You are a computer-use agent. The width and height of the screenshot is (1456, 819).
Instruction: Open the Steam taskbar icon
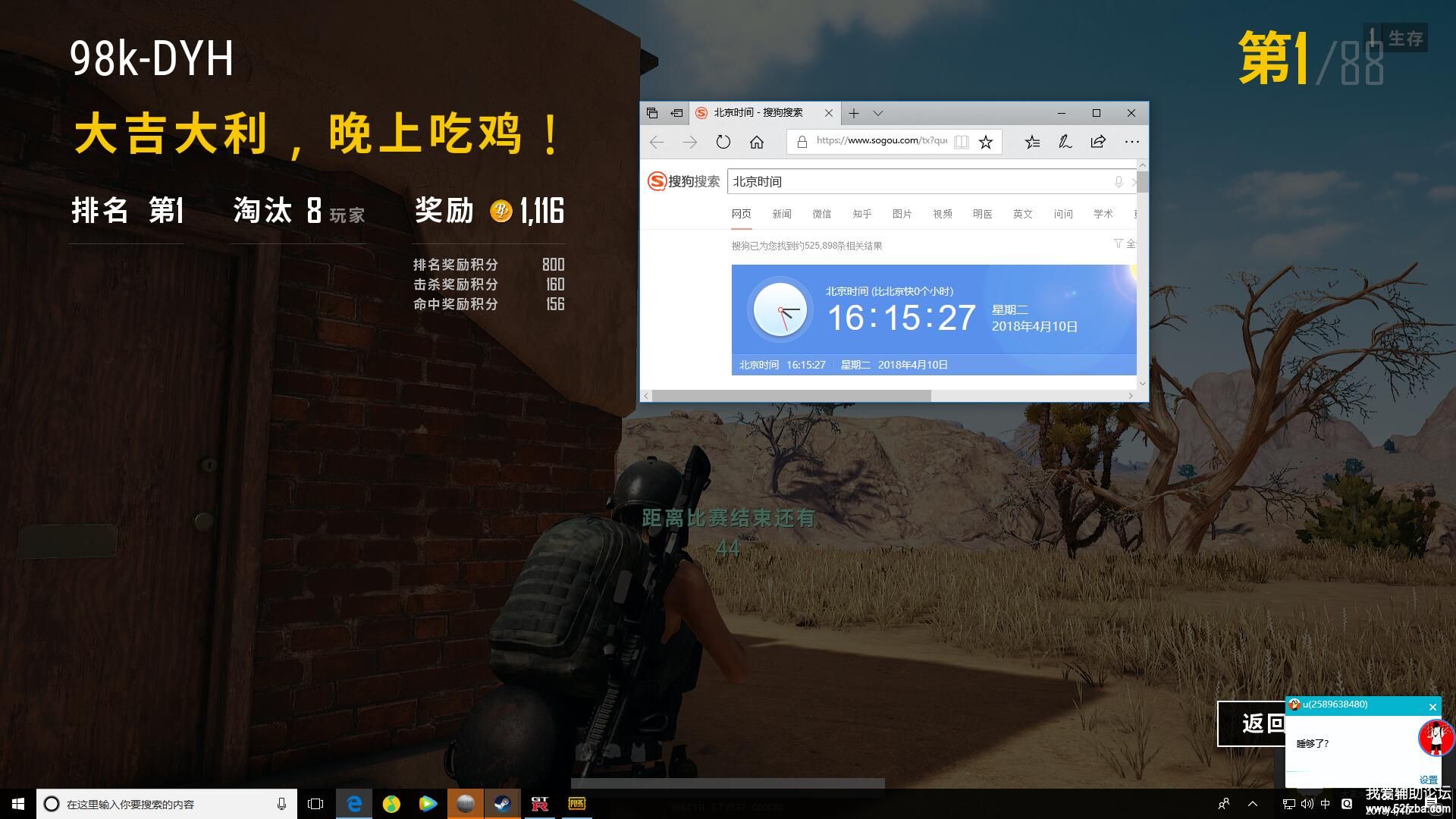503,804
